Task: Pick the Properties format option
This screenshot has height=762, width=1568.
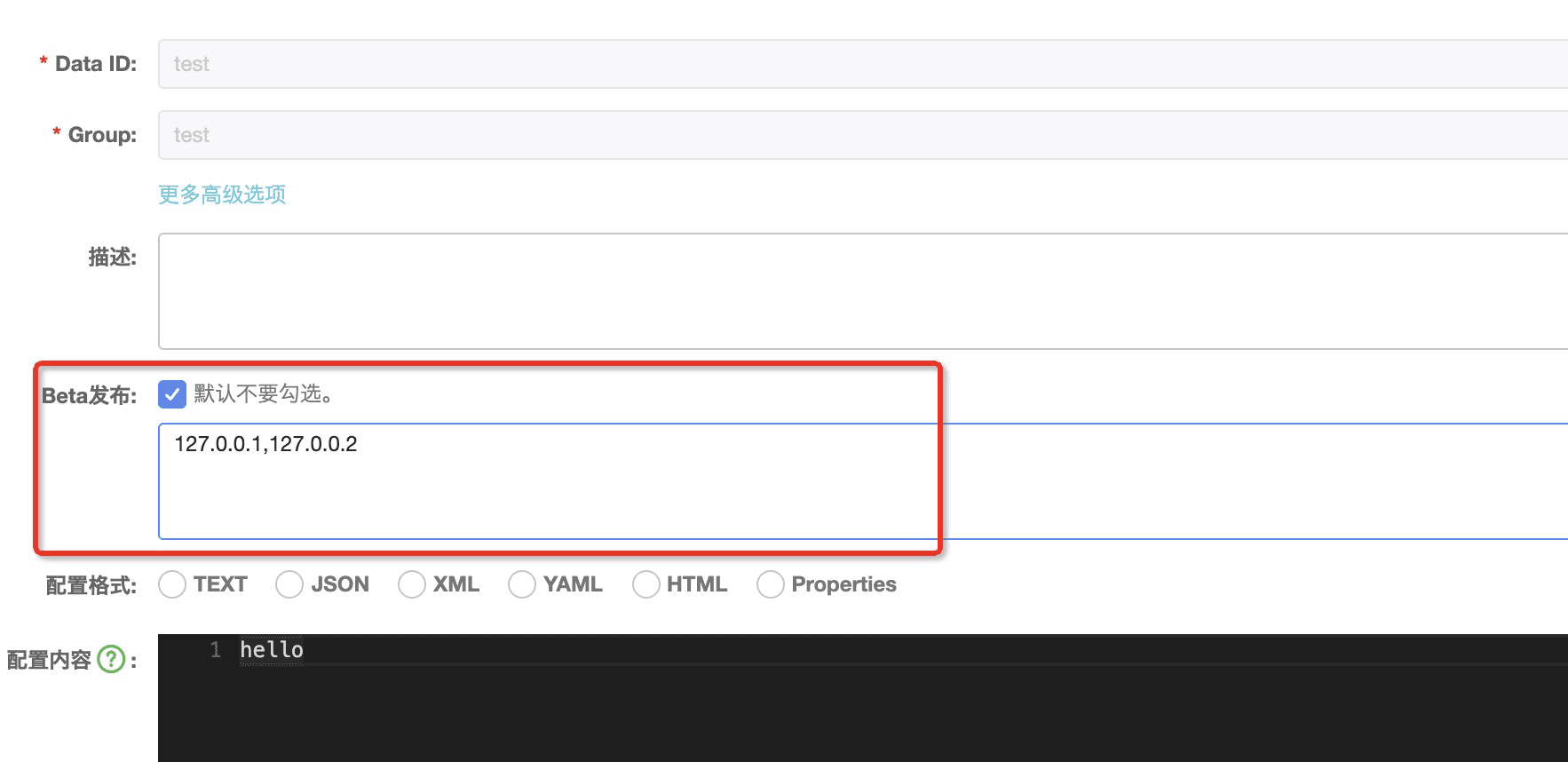Action: [x=771, y=584]
